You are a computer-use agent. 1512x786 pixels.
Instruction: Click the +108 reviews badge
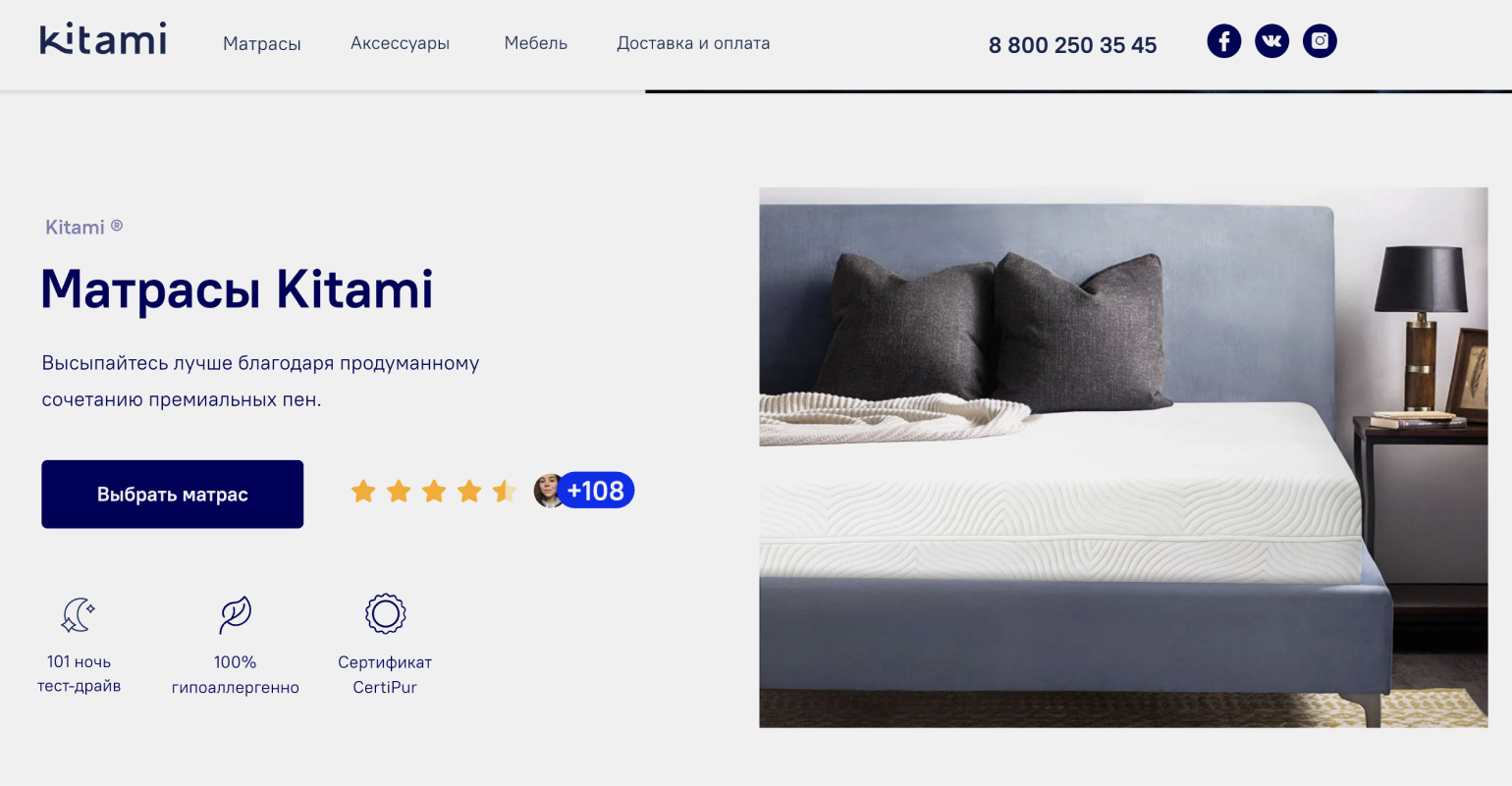596,491
